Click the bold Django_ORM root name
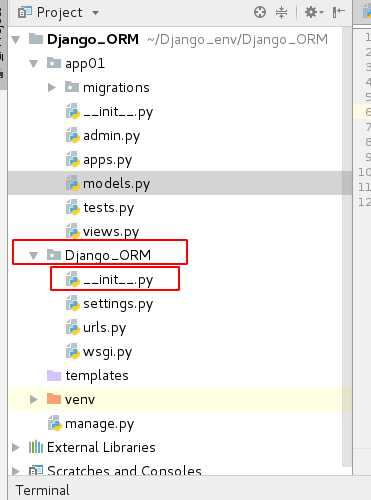 click(93, 39)
